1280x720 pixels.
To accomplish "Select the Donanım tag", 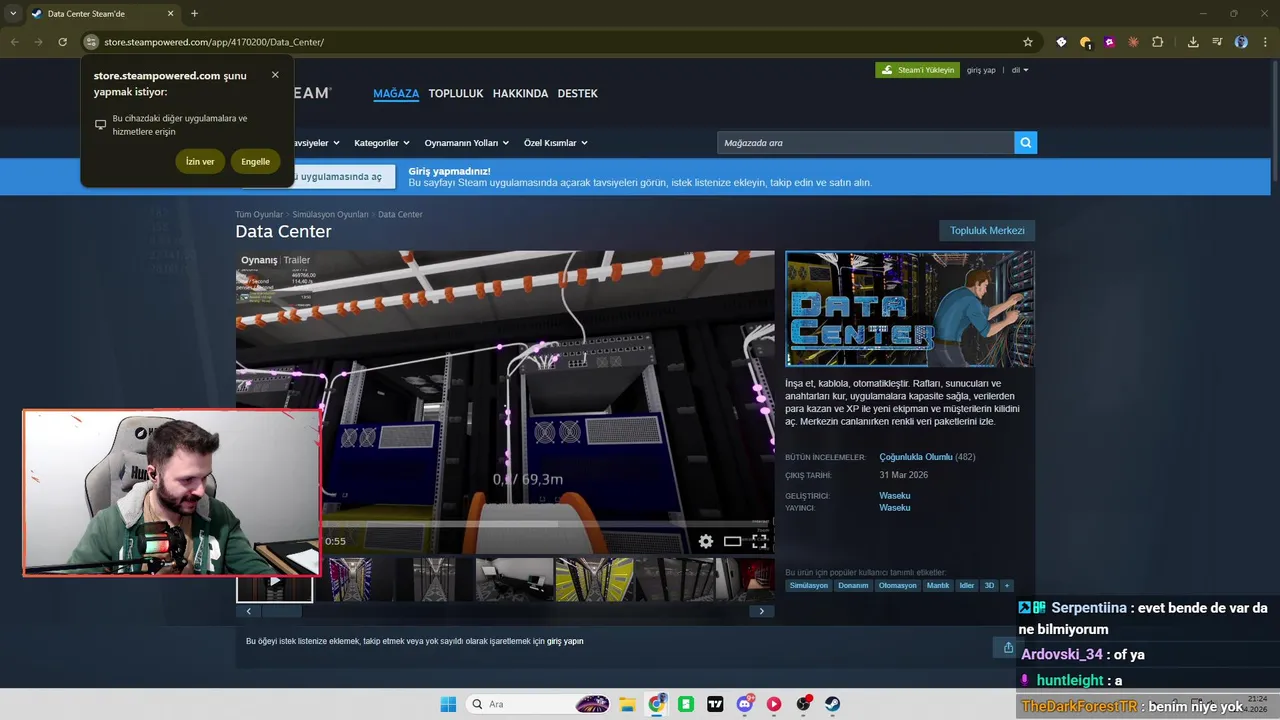I will tap(853, 585).
